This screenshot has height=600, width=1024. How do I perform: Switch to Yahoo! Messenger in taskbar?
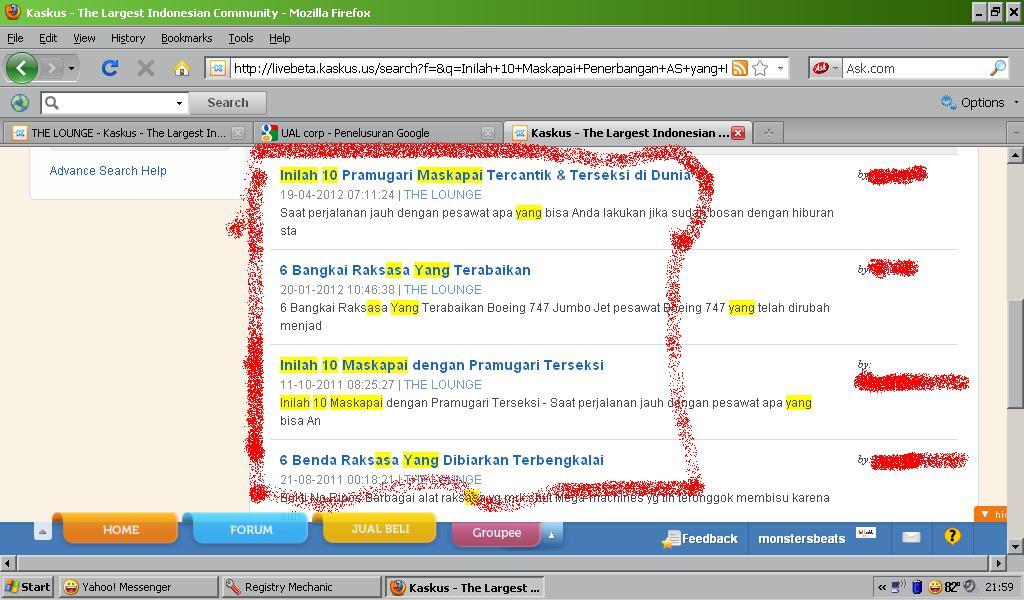(137, 587)
